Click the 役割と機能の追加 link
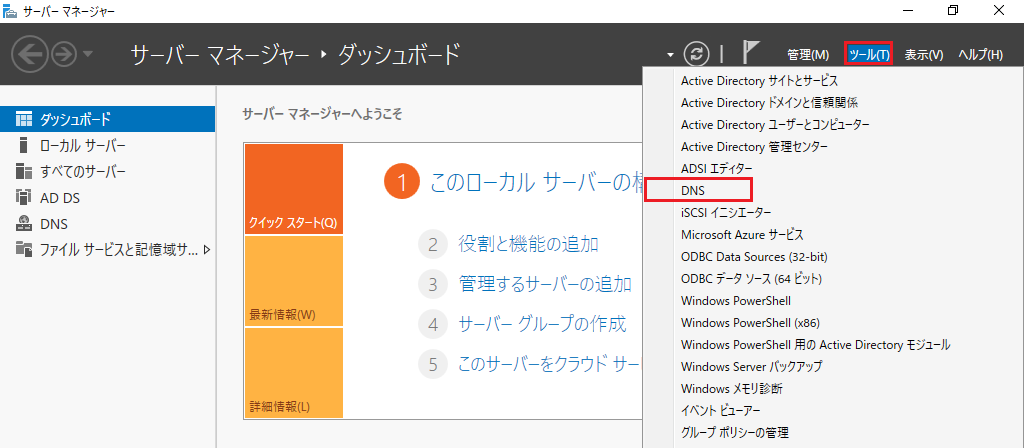 (x=528, y=245)
